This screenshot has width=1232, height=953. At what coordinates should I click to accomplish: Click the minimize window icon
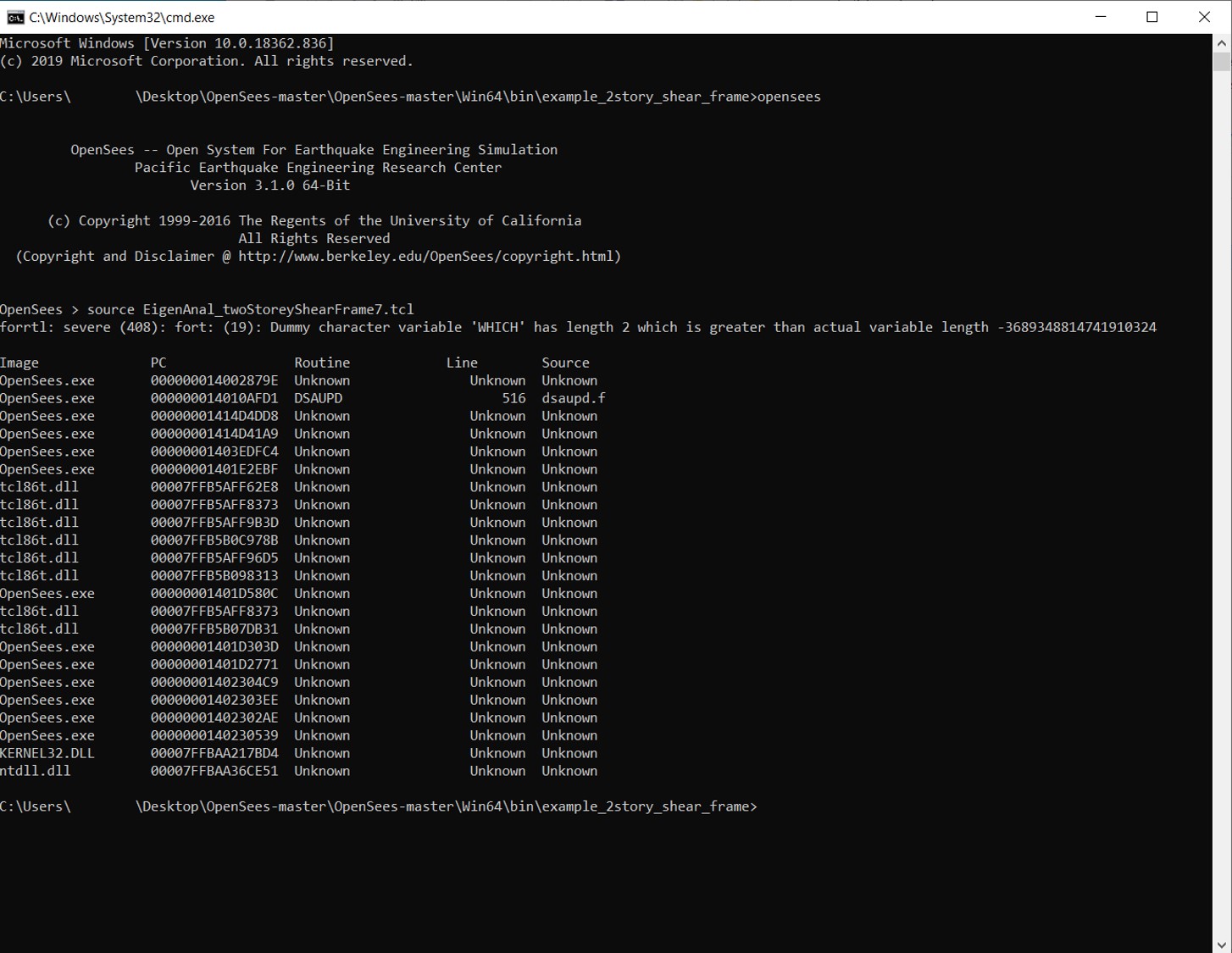[x=1100, y=16]
